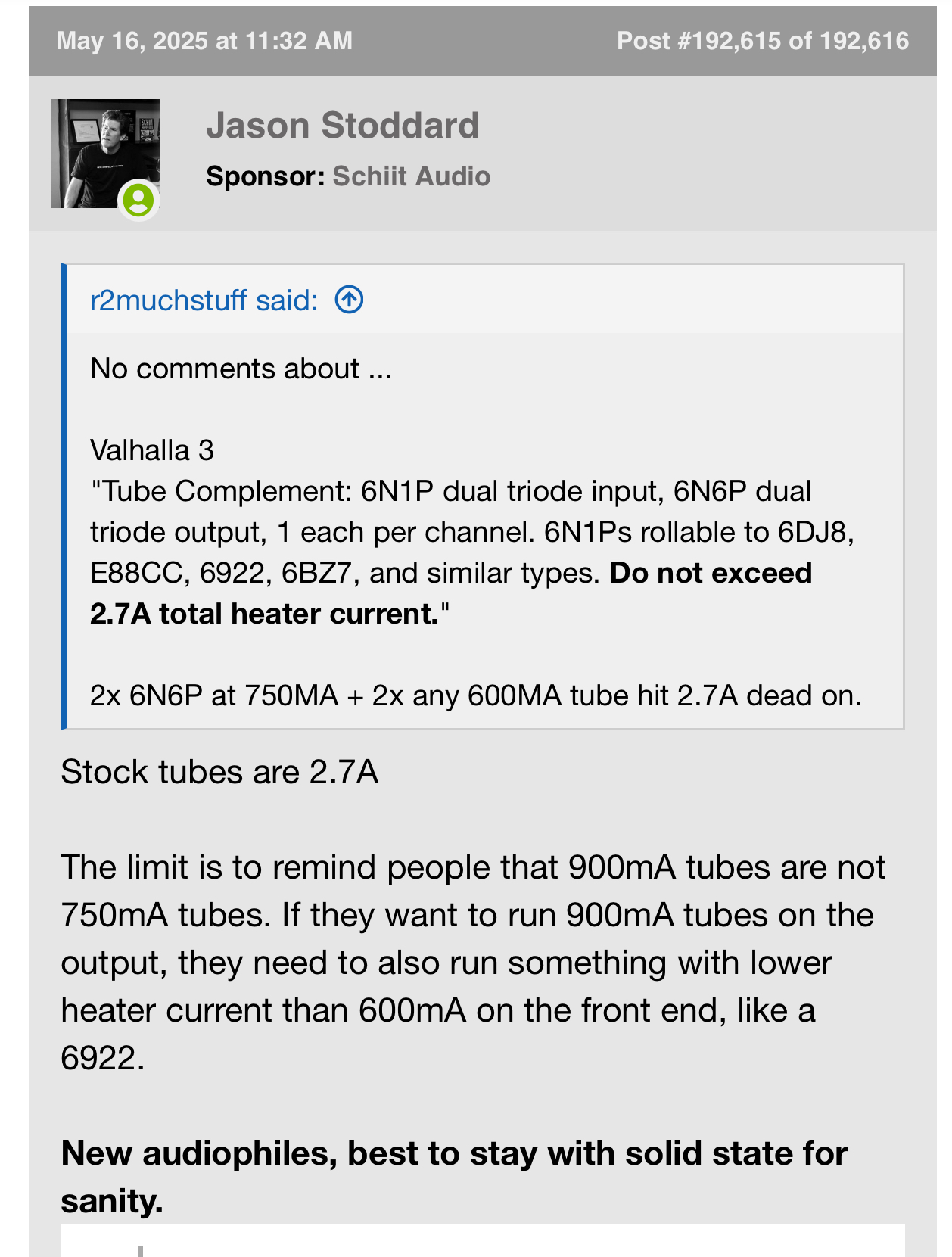952x1257 pixels.
Task: Tap the green online status badge
Action: (138, 201)
